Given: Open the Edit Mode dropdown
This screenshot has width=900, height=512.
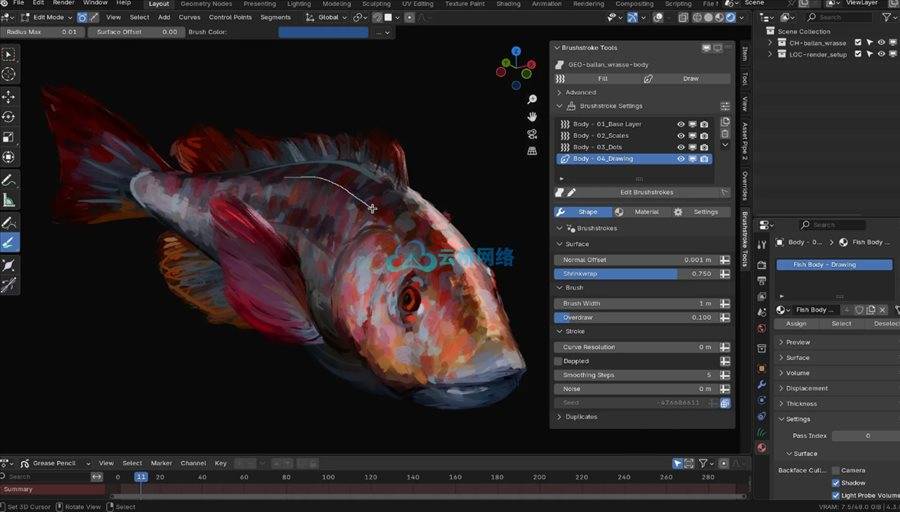Looking at the screenshot, I should point(47,17).
